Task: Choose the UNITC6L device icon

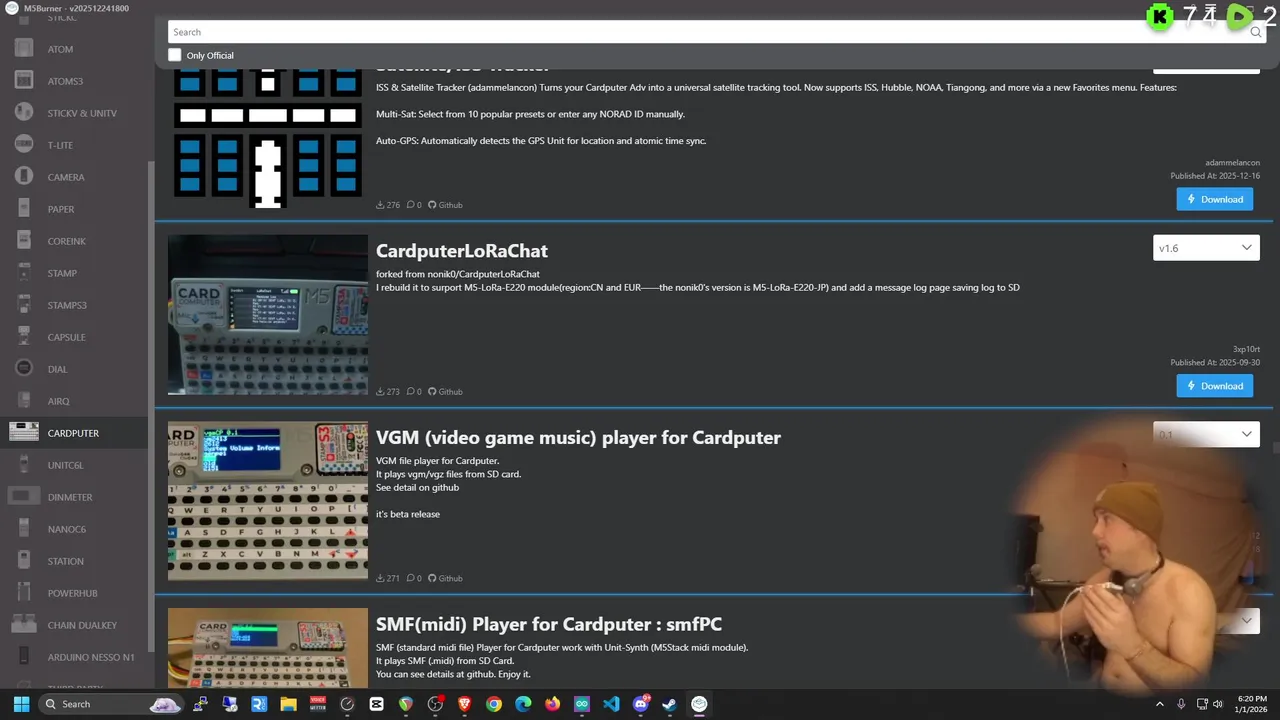Action: pos(24,465)
